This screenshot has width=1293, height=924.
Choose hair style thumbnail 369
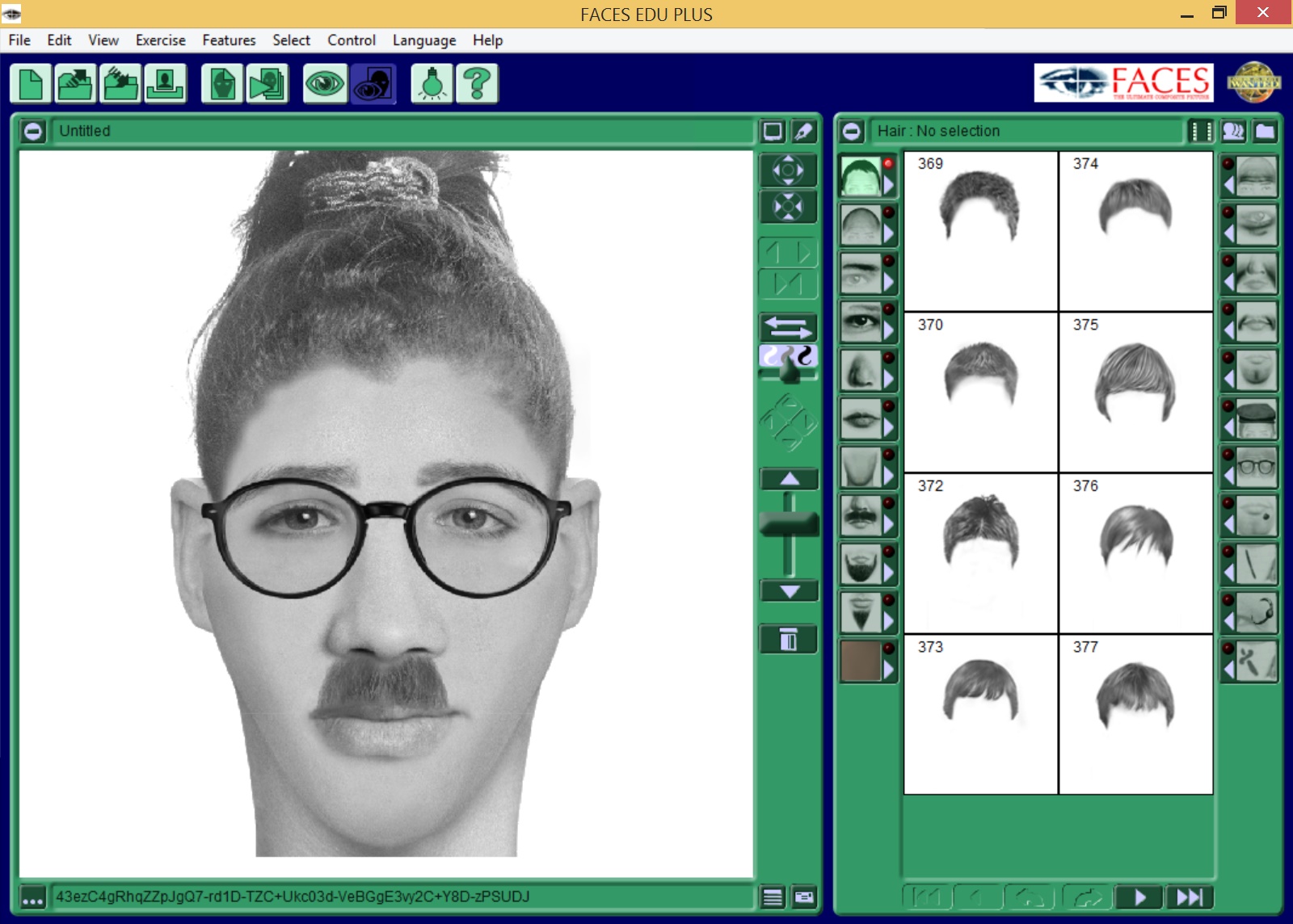click(x=980, y=231)
